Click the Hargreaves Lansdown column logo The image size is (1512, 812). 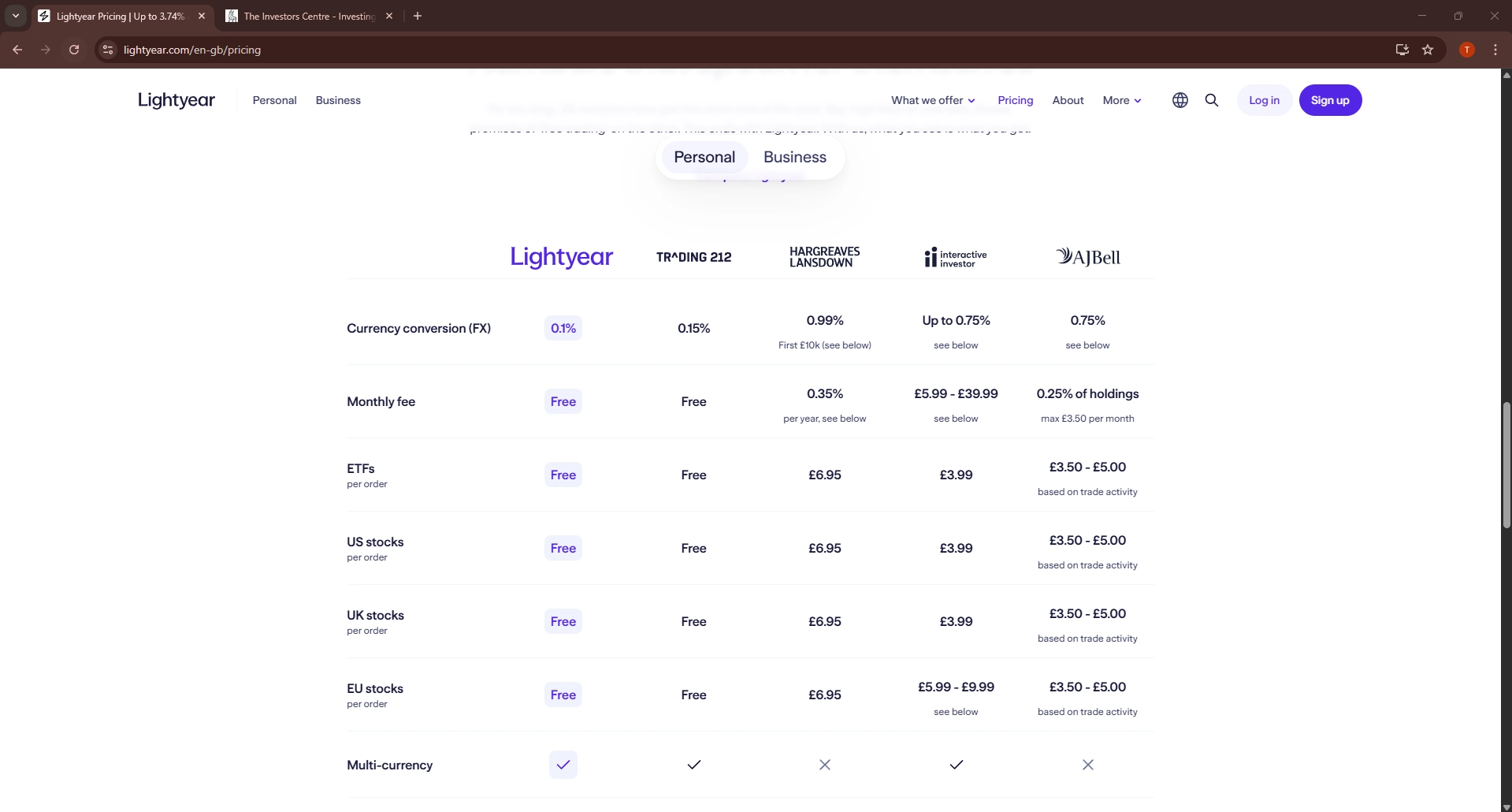pos(824,257)
